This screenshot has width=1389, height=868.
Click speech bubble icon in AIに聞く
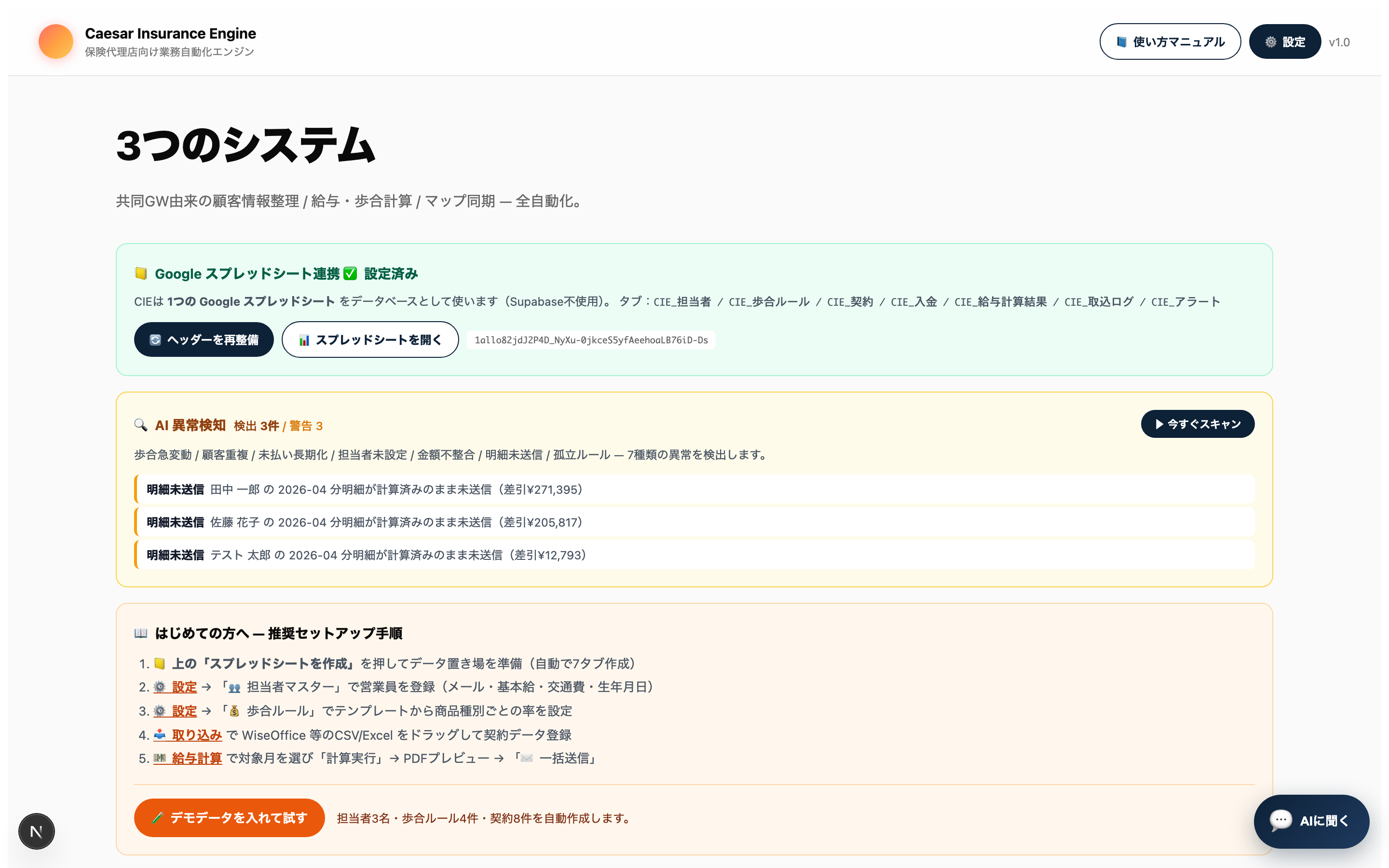[x=1280, y=820]
